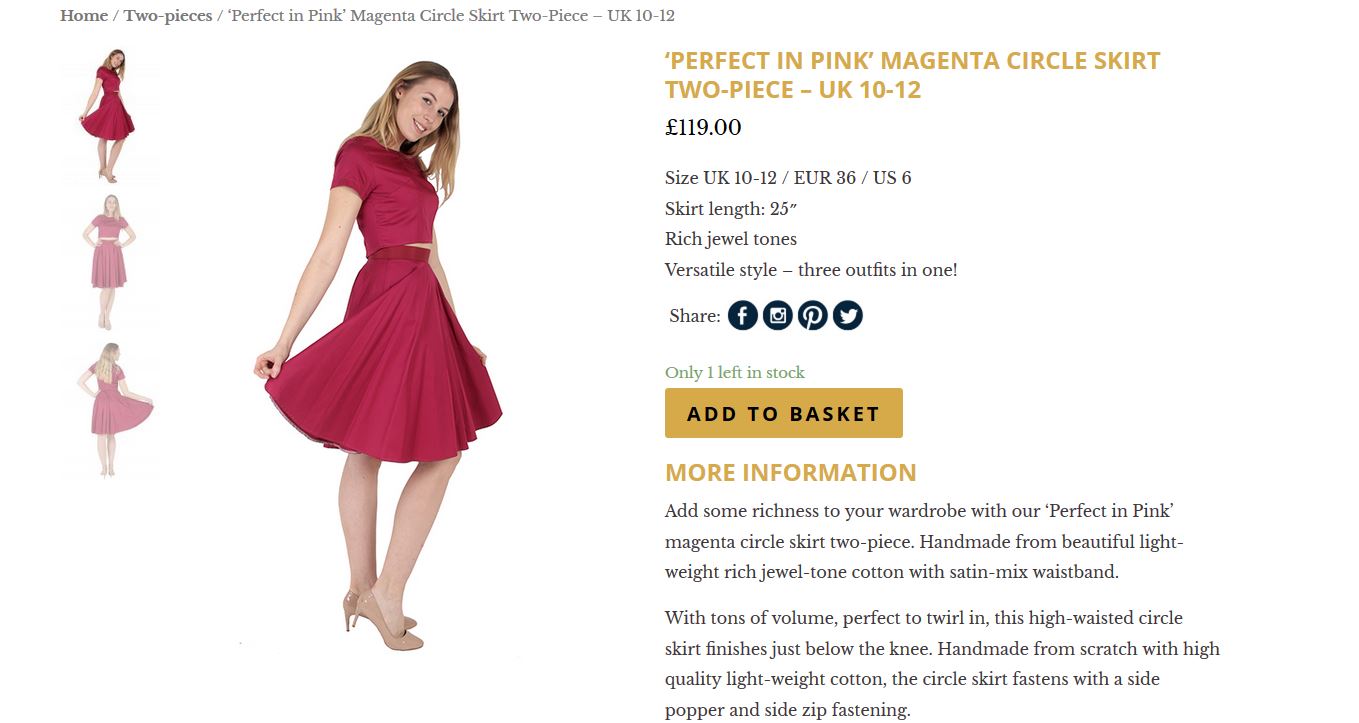Go to Home in the breadcrumb

[84, 16]
